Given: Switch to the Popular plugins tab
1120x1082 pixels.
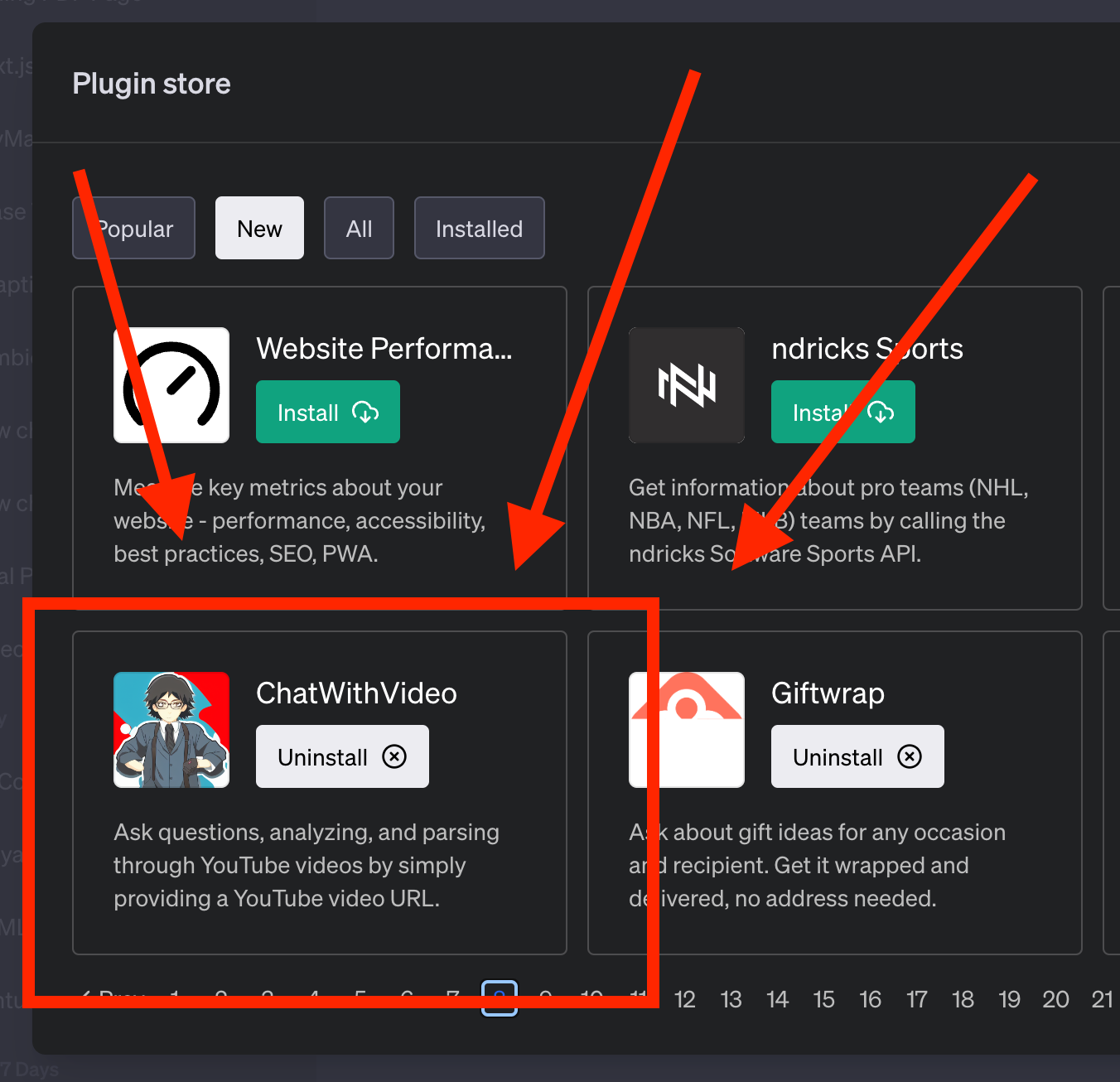Looking at the screenshot, I should (134, 228).
